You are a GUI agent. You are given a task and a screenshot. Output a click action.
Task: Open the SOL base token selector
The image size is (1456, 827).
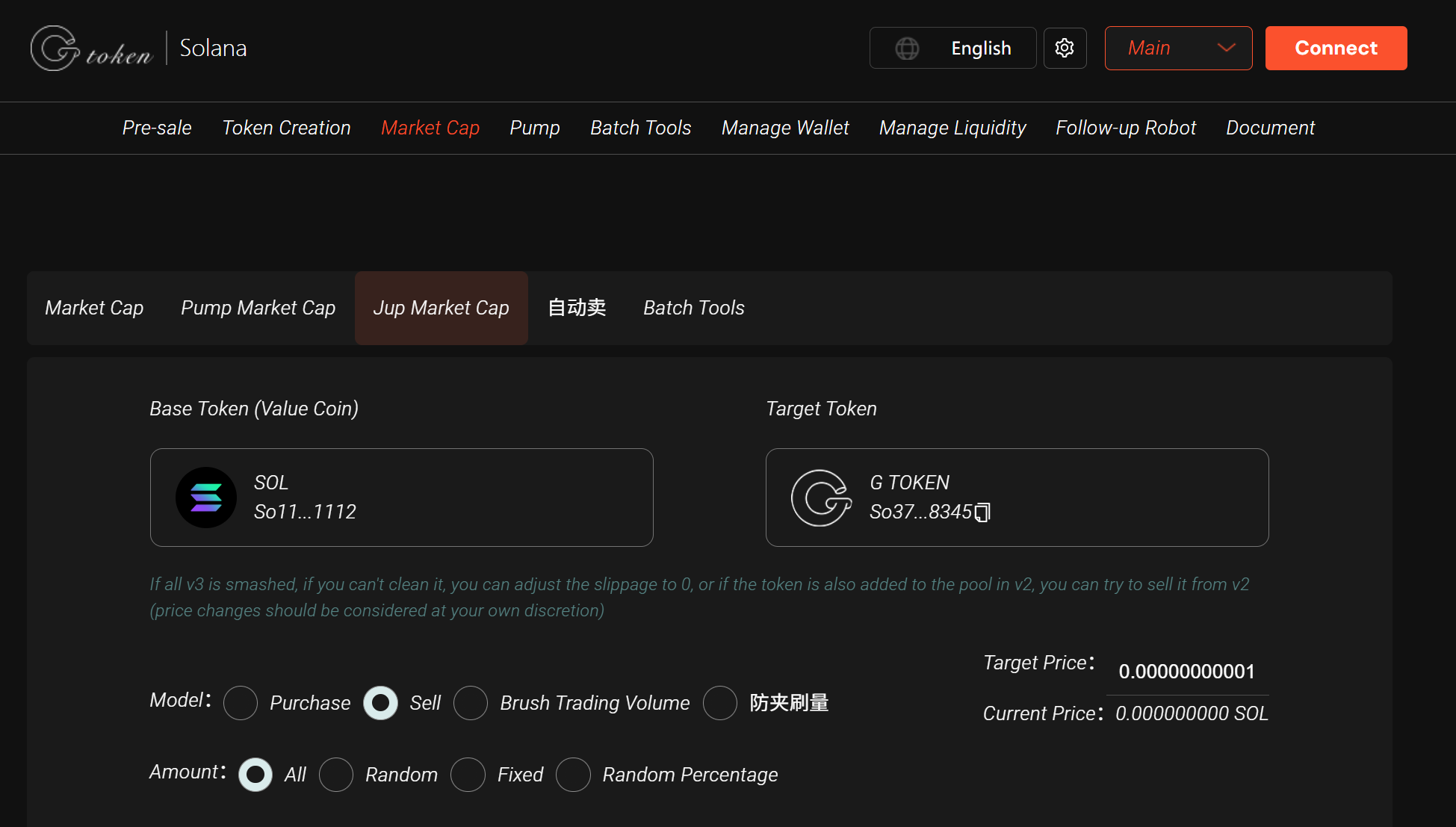tap(401, 498)
